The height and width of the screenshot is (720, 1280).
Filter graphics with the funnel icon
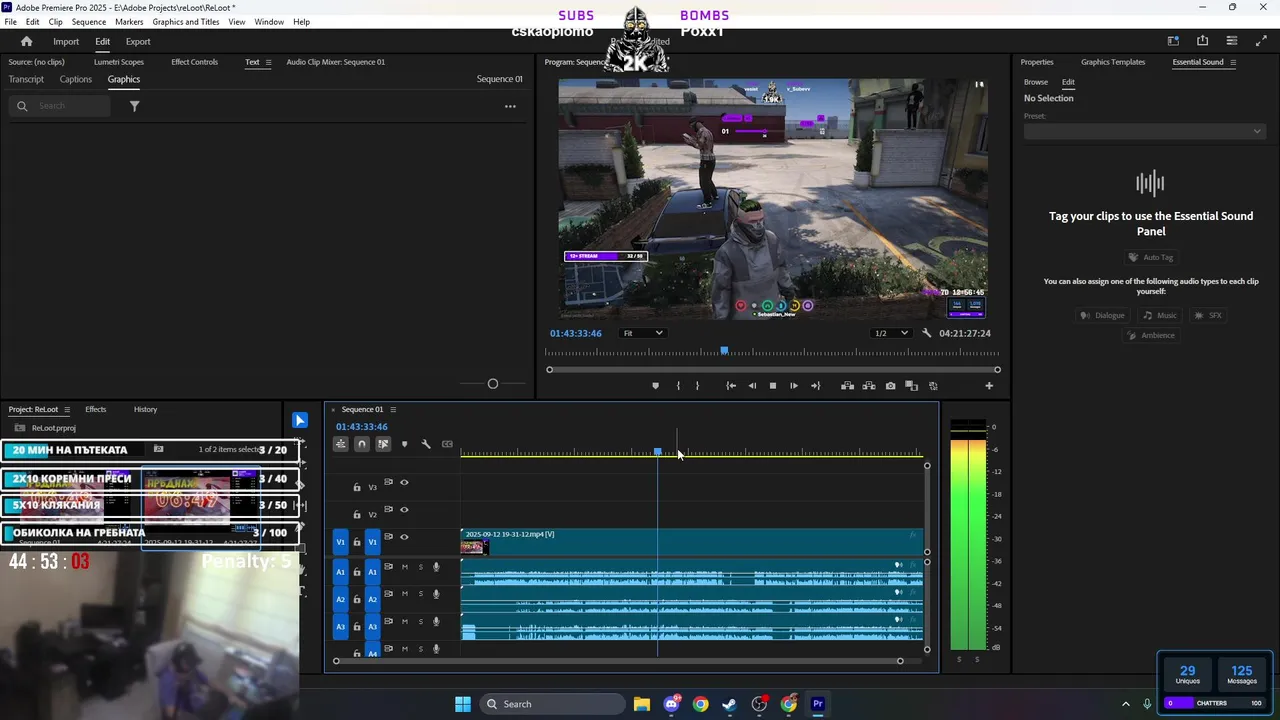pyautogui.click(x=134, y=106)
